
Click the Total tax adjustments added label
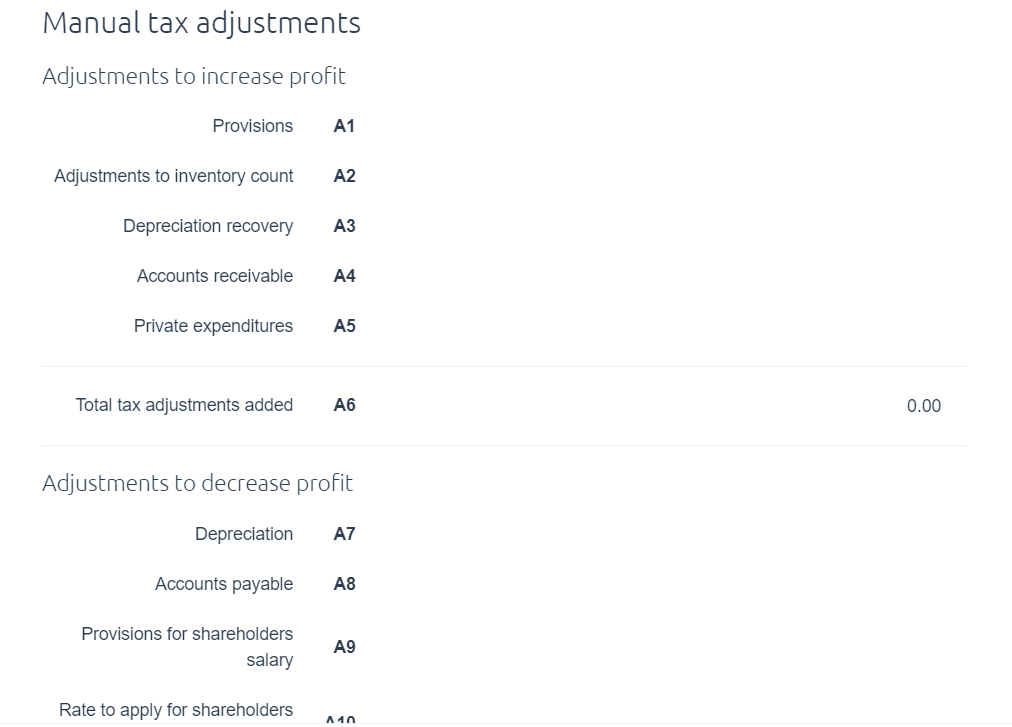(x=184, y=405)
